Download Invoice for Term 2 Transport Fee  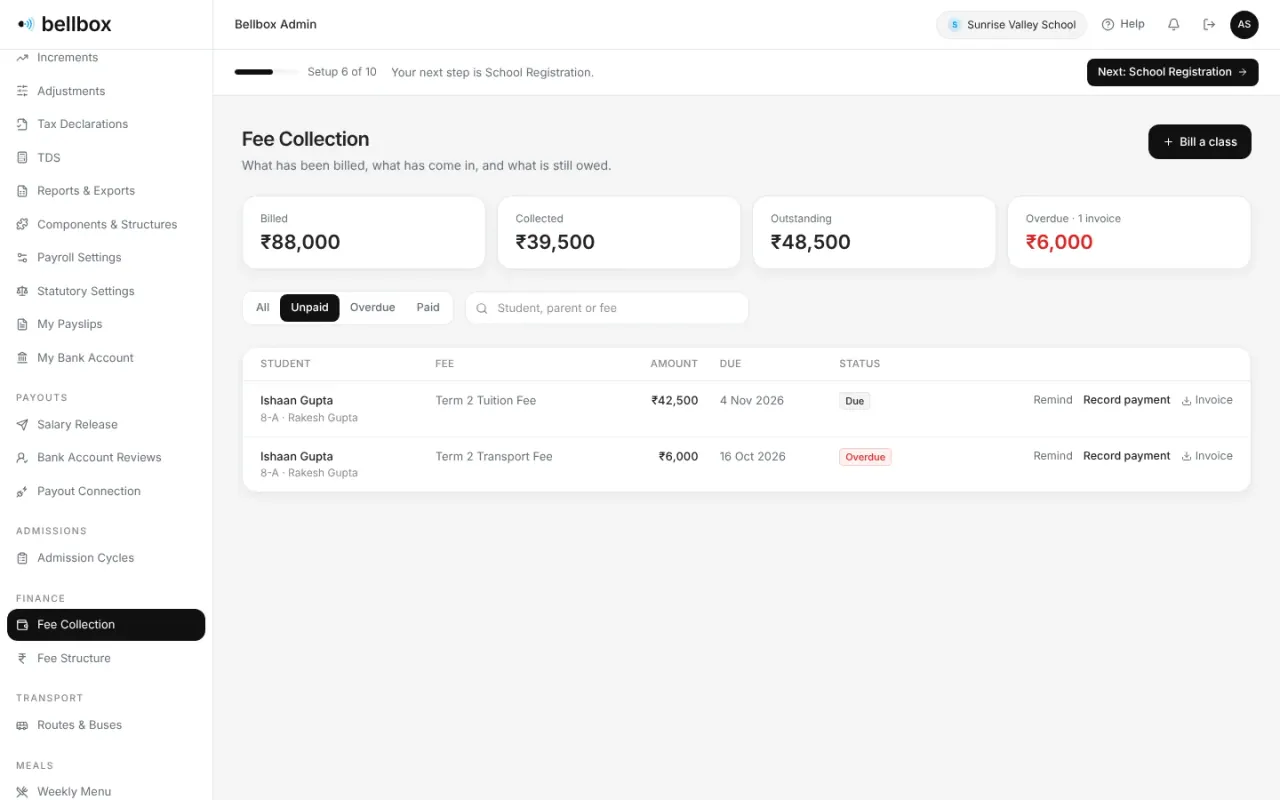tap(1207, 456)
